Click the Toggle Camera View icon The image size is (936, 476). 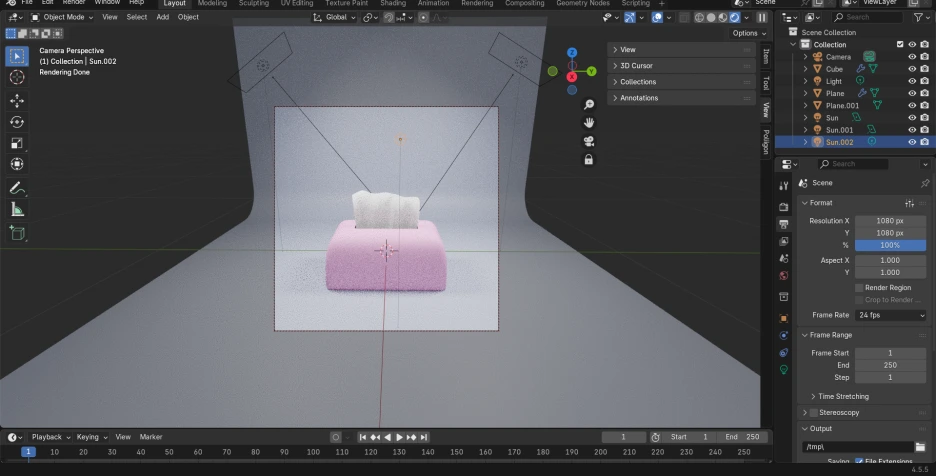pos(589,141)
